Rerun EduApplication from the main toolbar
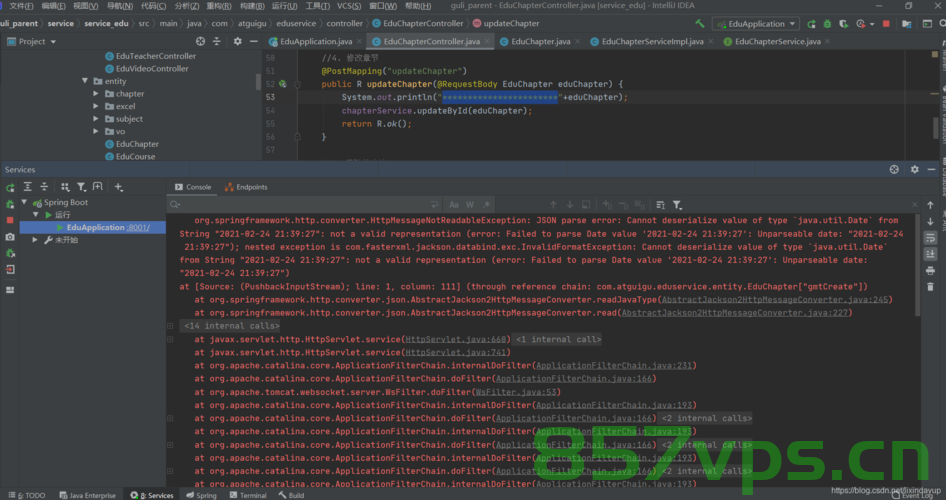946x500 pixels. pyautogui.click(x=811, y=24)
